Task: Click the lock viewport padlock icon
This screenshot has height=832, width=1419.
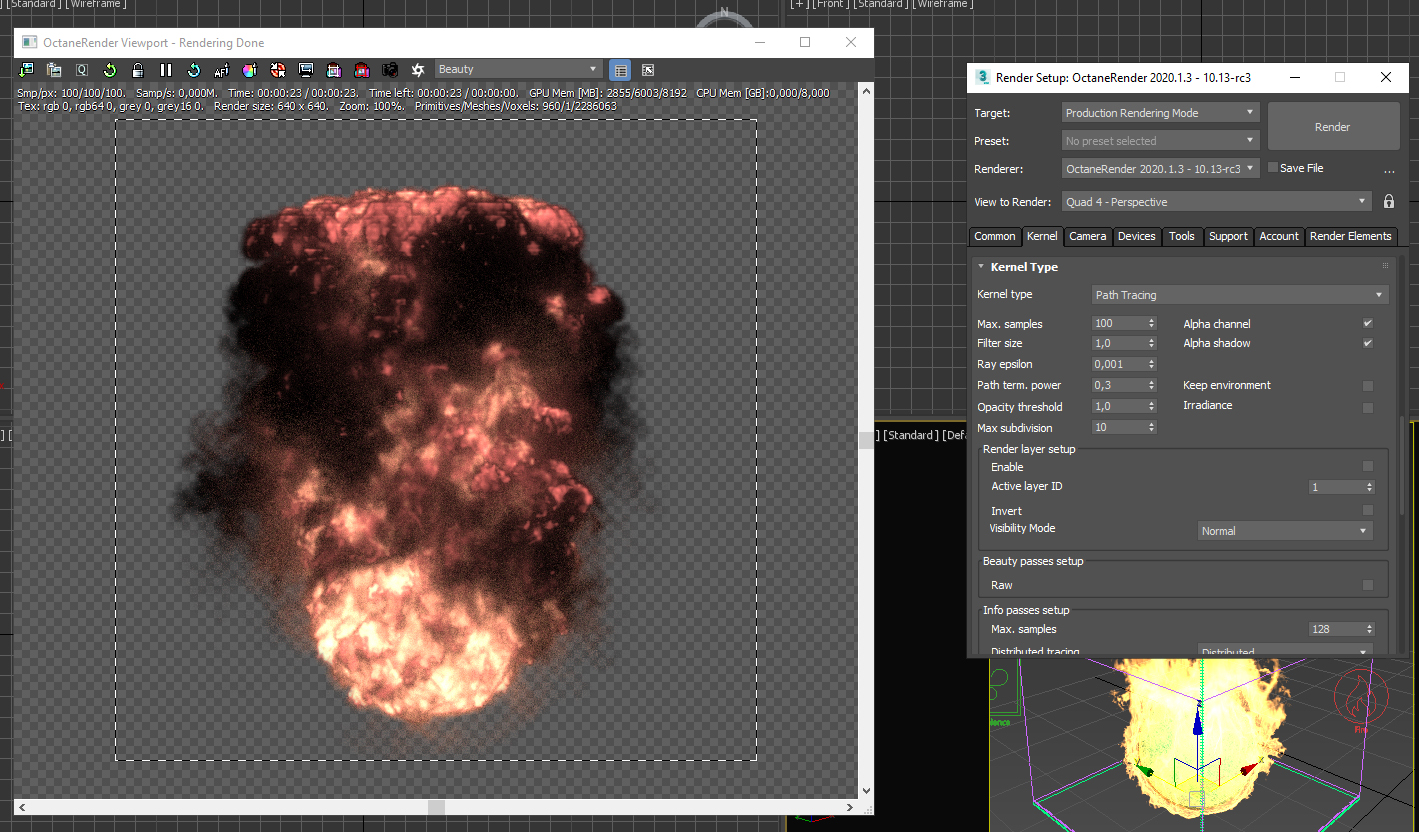Action: point(138,70)
